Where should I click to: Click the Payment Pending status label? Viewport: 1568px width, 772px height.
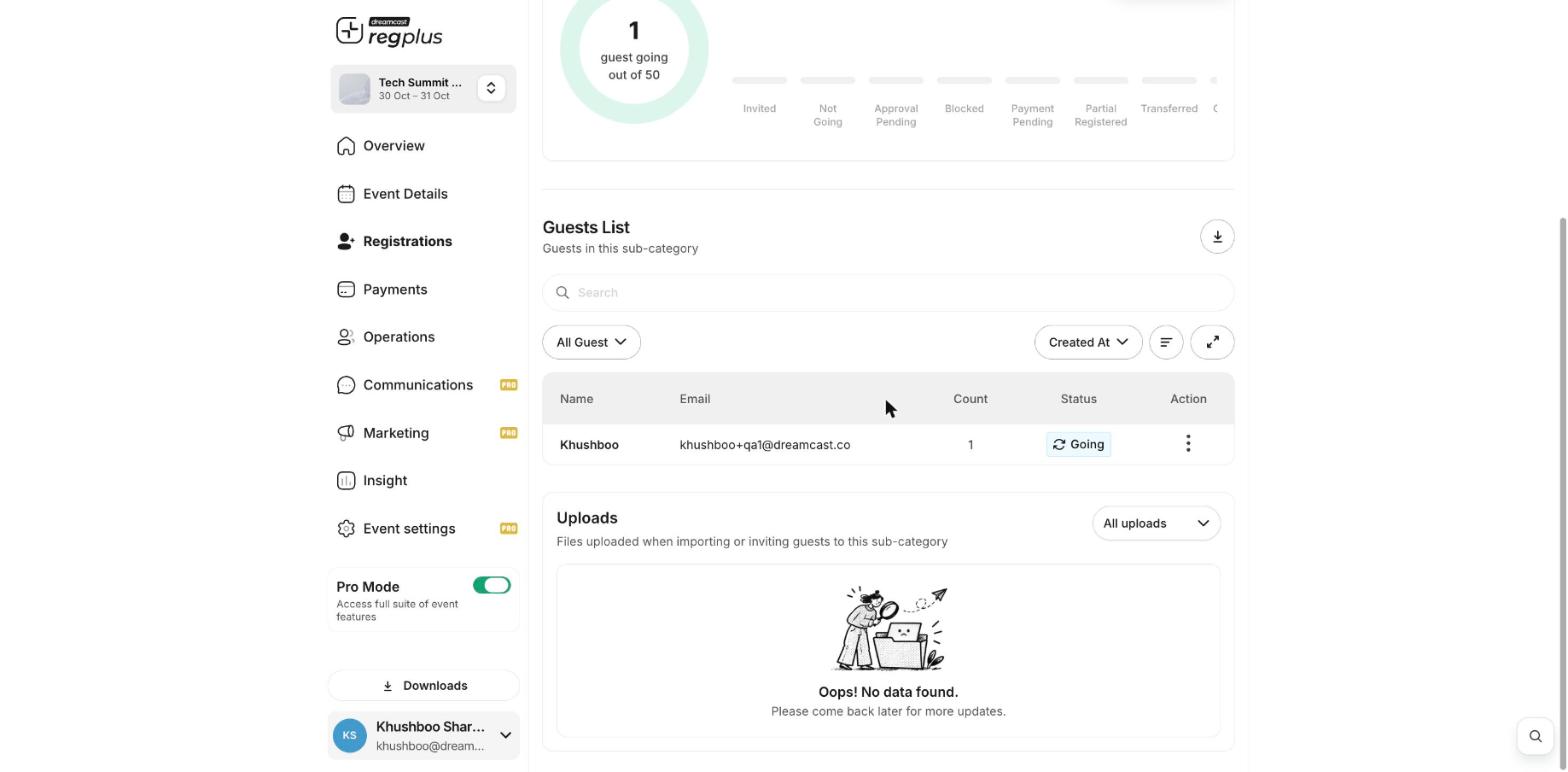click(1032, 115)
